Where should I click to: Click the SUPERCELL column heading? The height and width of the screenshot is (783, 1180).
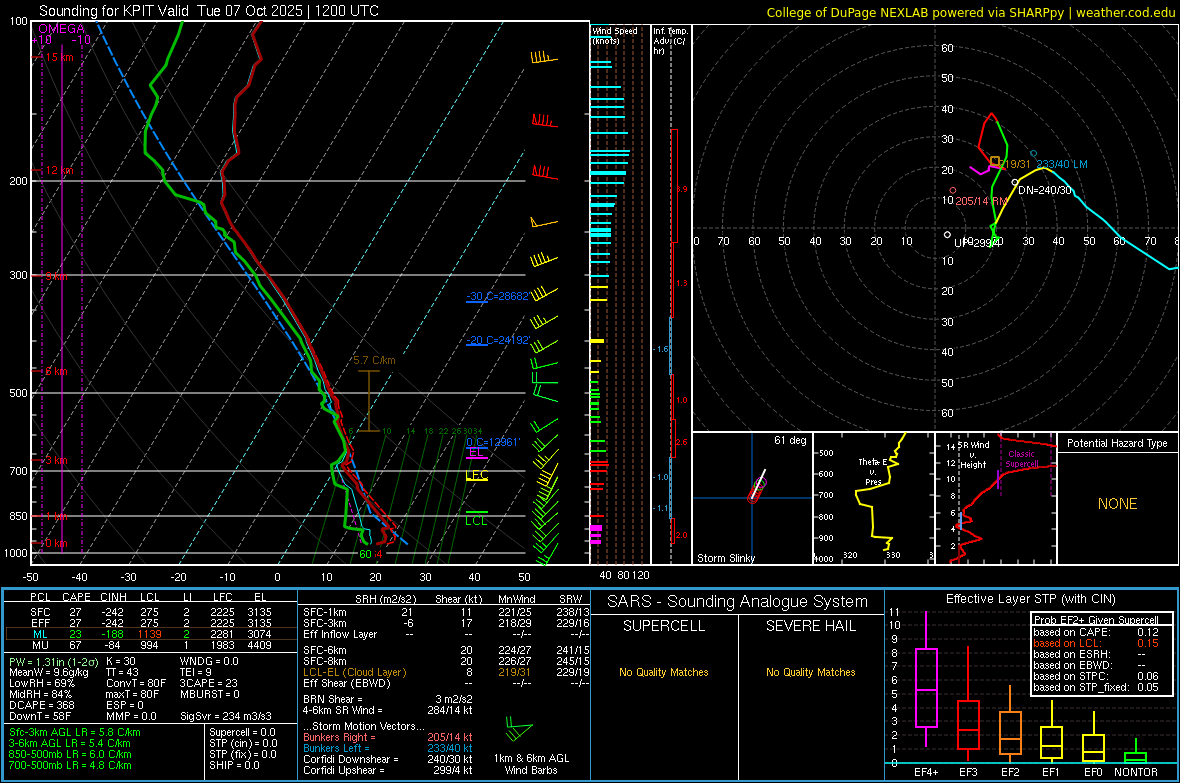tap(664, 626)
